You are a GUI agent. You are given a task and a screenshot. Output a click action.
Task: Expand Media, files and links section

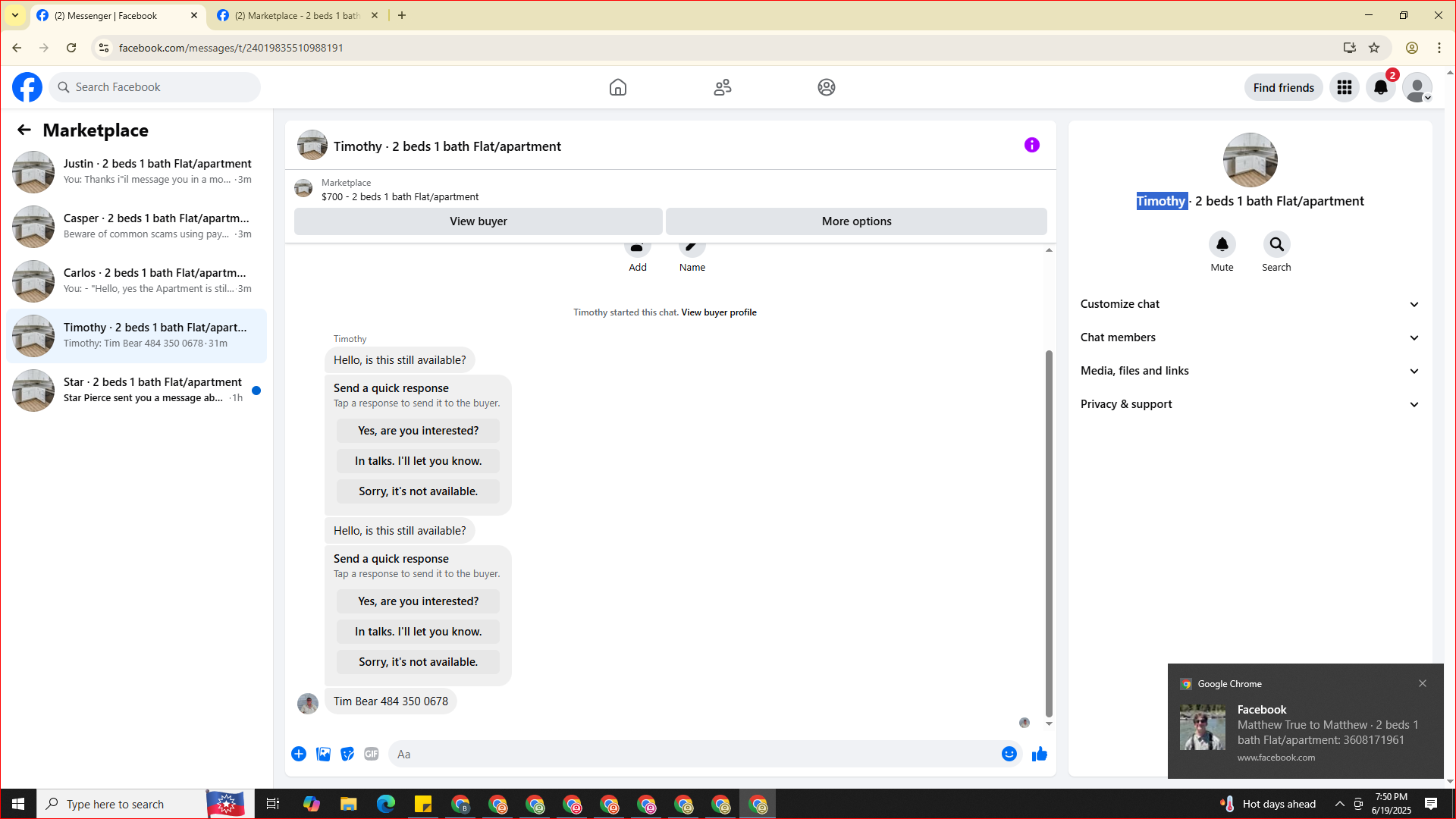click(x=1250, y=371)
